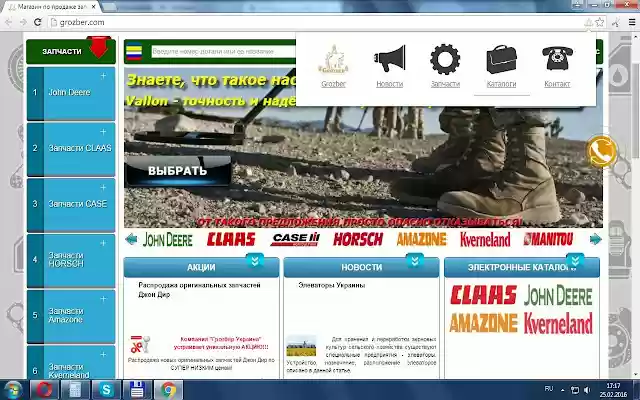
Task: Open CLAAS electronic catalog logo
Action: coord(483,295)
